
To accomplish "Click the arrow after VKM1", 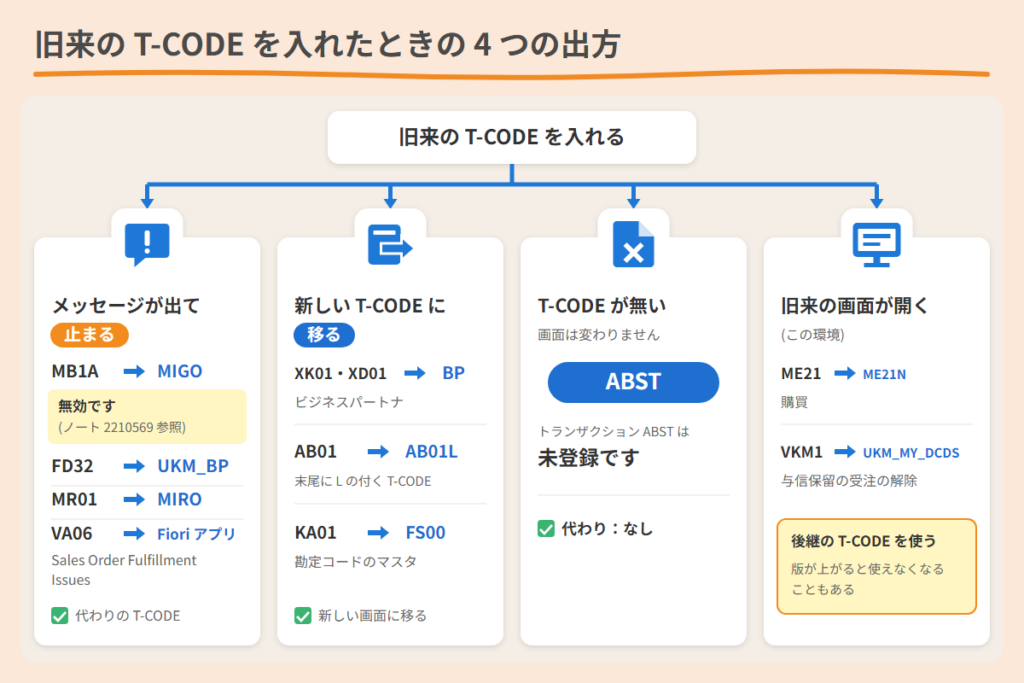I will (x=845, y=452).
